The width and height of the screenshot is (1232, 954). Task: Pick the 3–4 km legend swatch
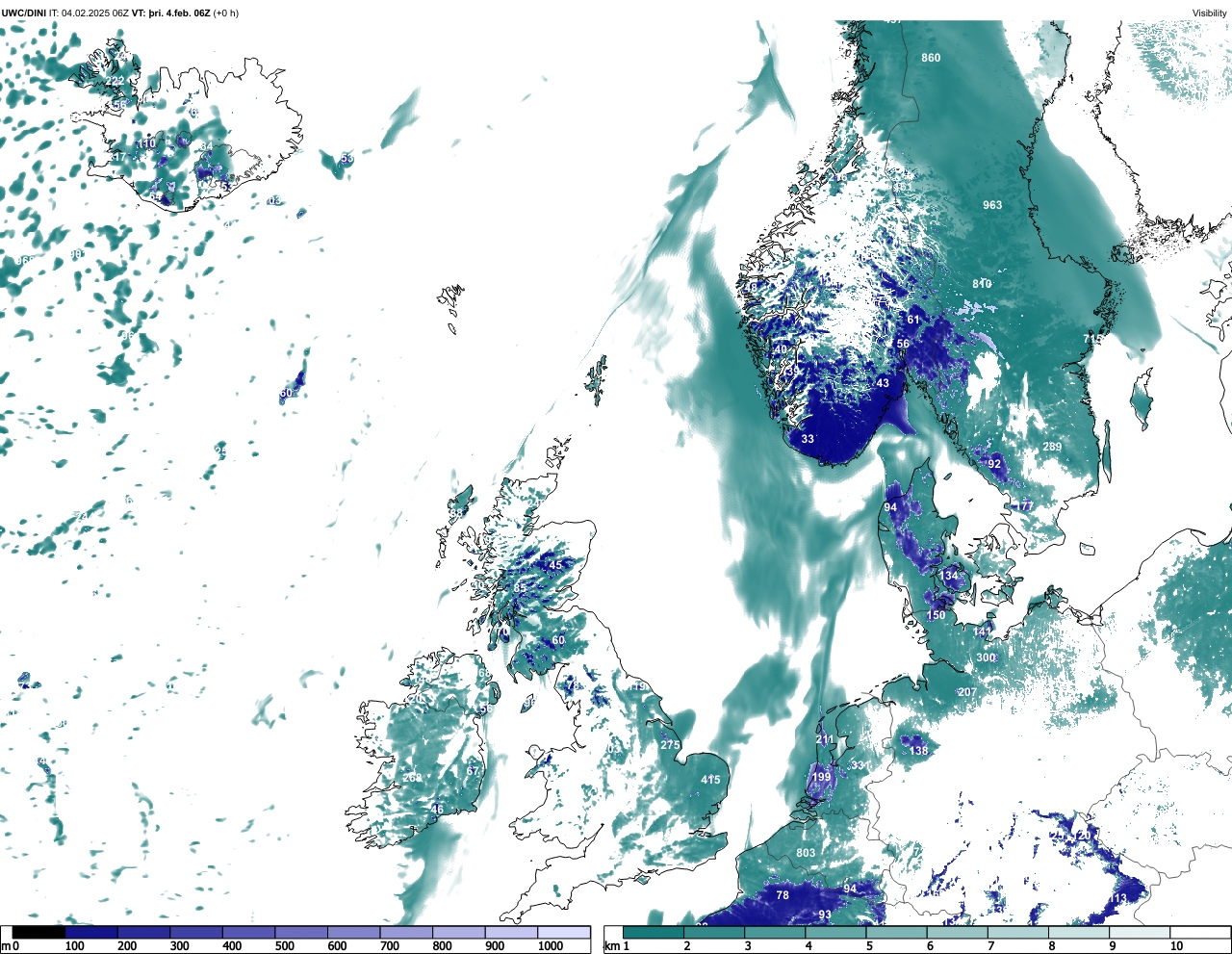(776, 932)
